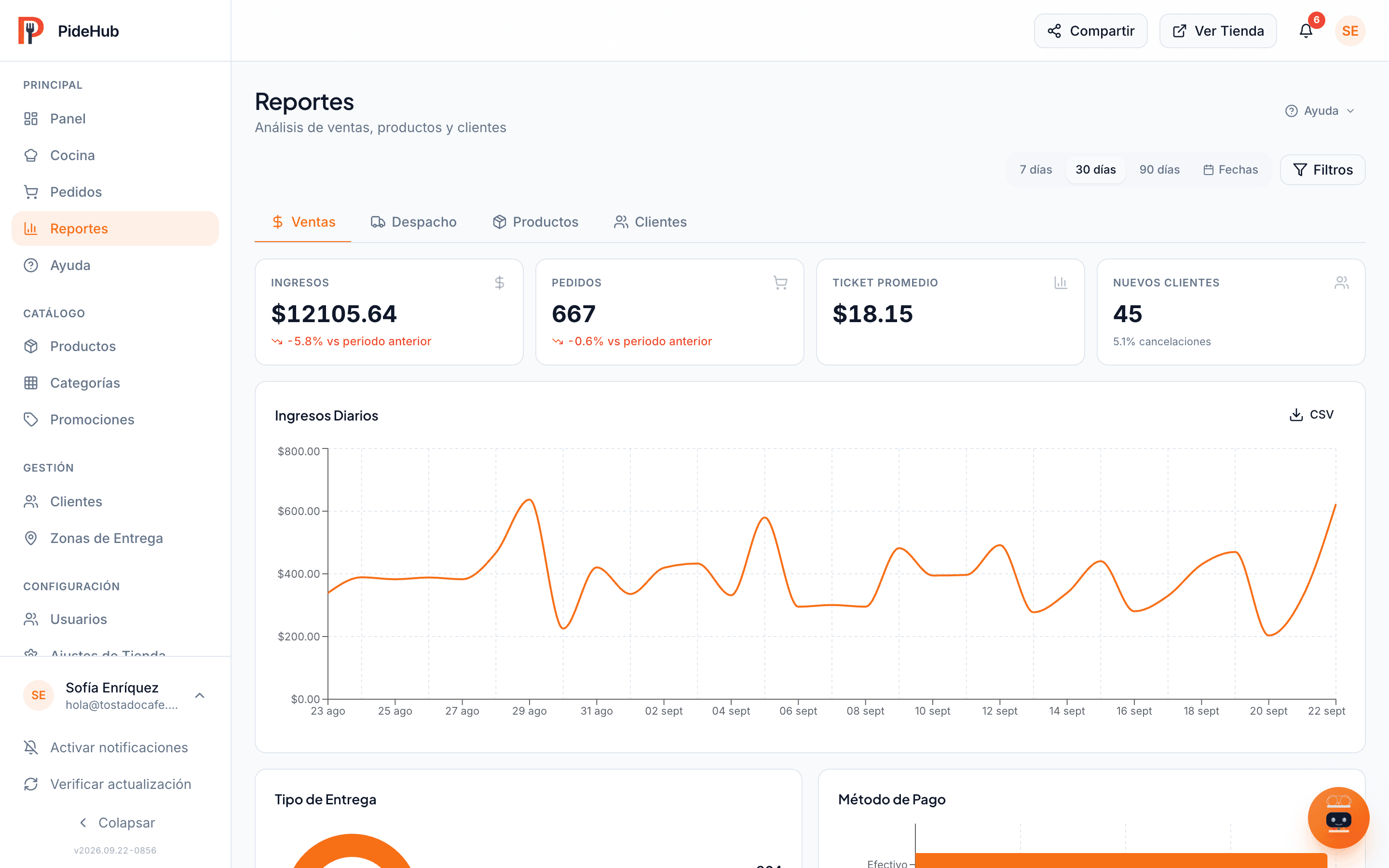Open Zonas de Entrega in sidebar
Viewport: 1389px width, 868px height.
point(115,539)
